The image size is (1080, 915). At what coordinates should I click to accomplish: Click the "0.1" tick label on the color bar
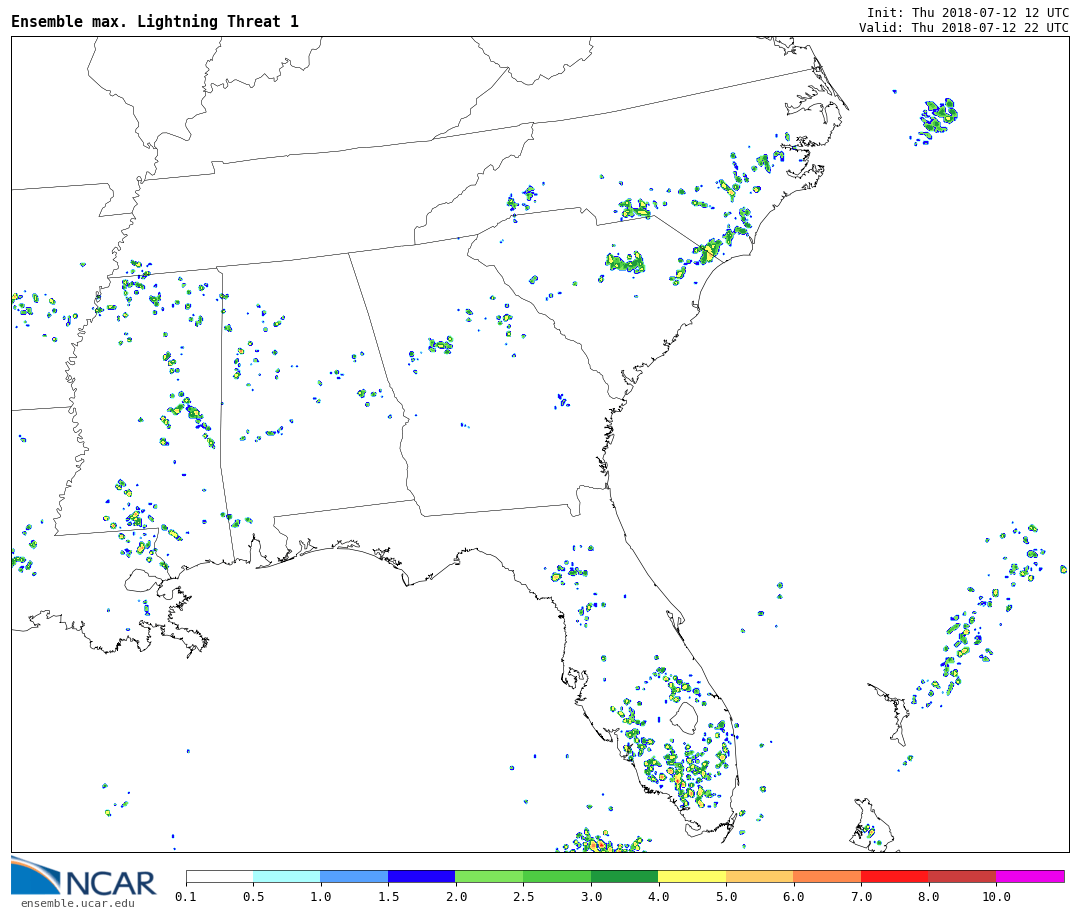[x=186, y=897]
